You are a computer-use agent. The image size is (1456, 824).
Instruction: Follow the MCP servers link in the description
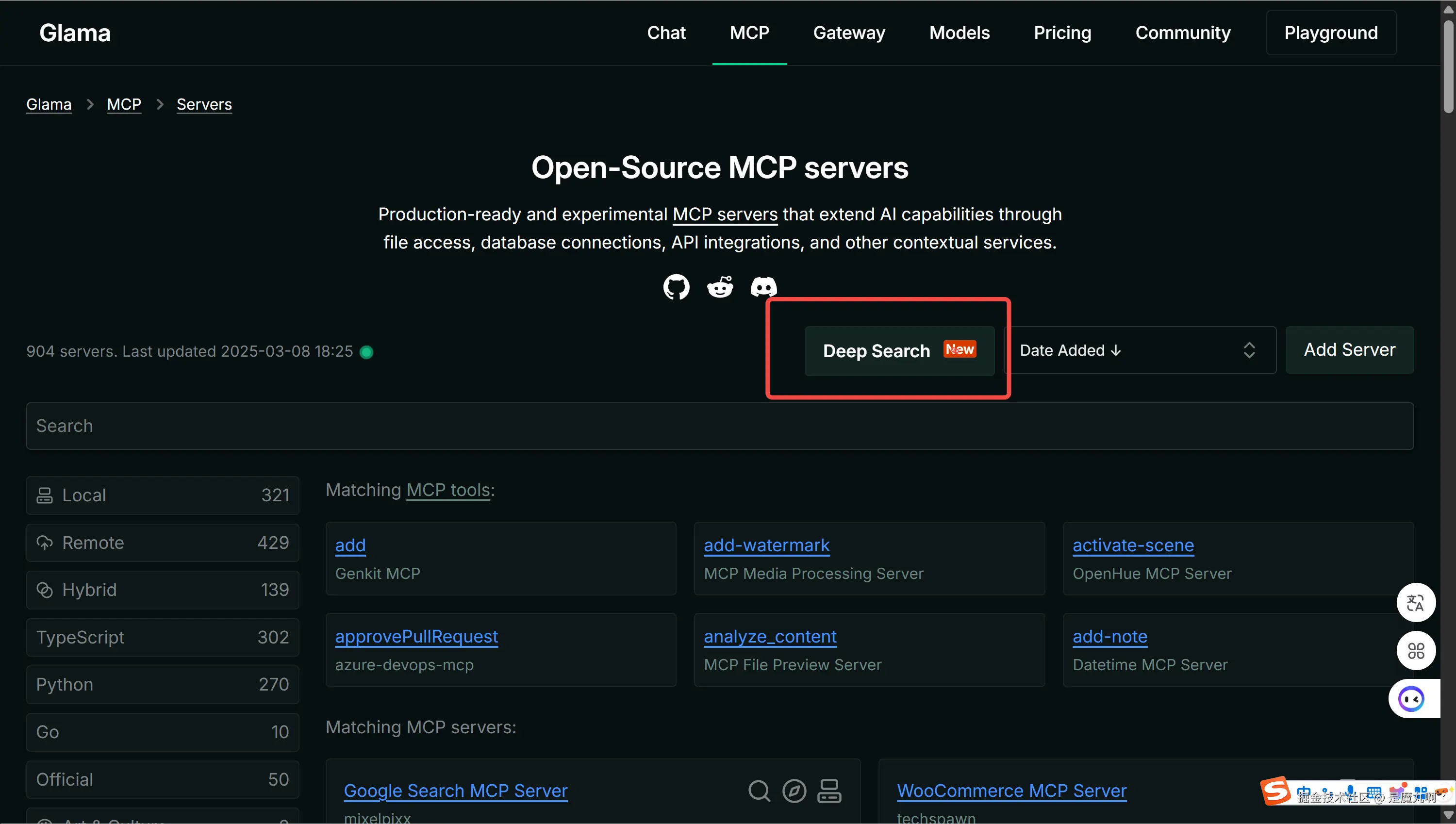pyautogui.click(x=725, y=214)
